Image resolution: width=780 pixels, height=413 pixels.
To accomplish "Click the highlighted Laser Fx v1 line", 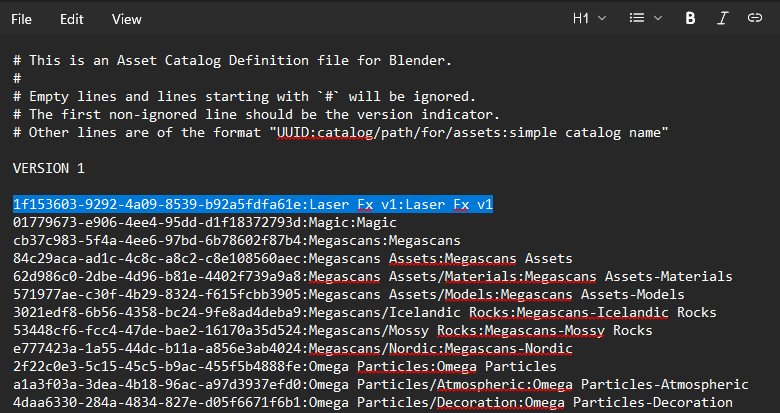I will 253,204.
